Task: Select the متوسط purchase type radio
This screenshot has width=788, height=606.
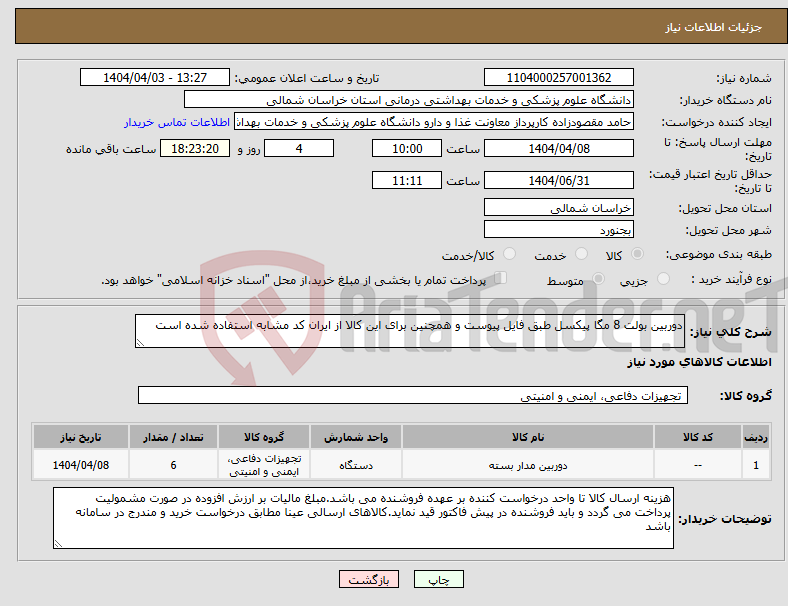Action: point(598,278)
